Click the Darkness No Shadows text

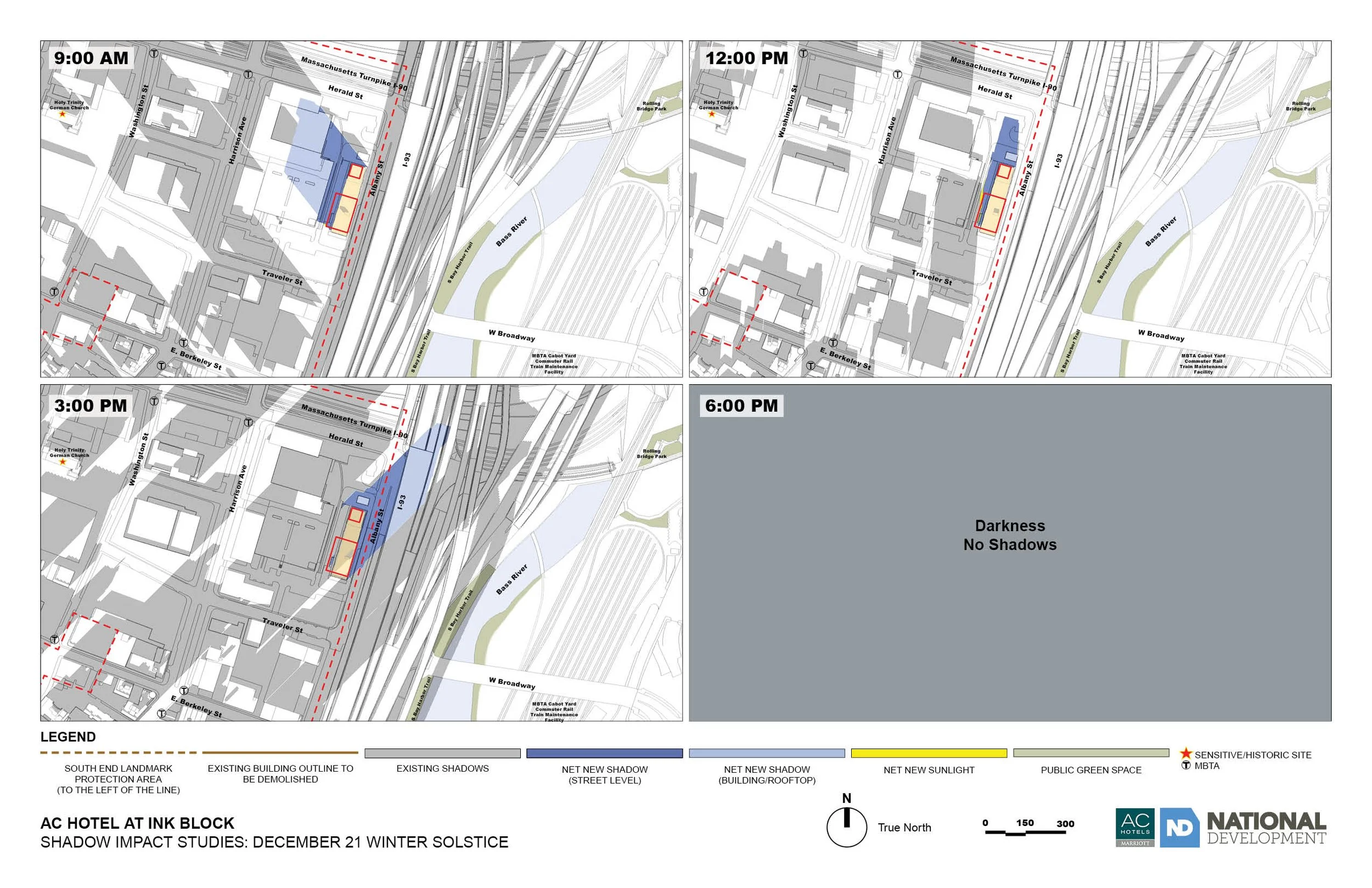click(1009, 535)
